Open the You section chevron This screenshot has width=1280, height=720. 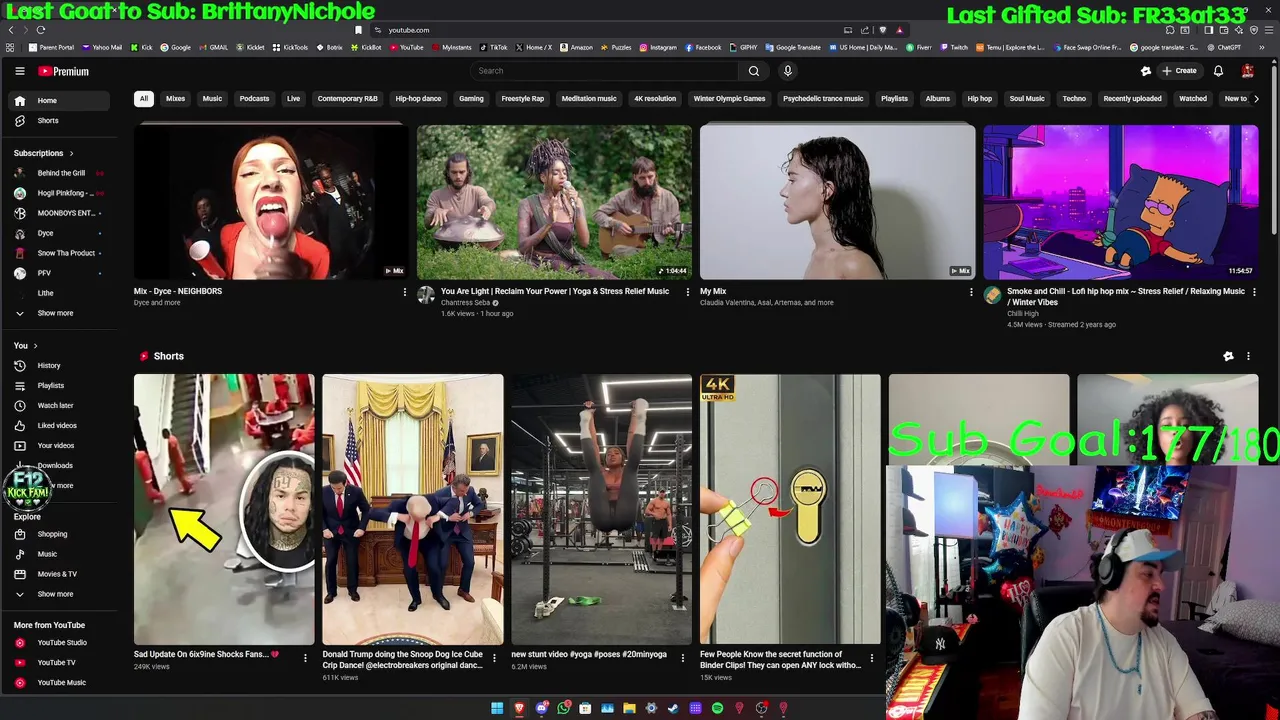(35, 346)
